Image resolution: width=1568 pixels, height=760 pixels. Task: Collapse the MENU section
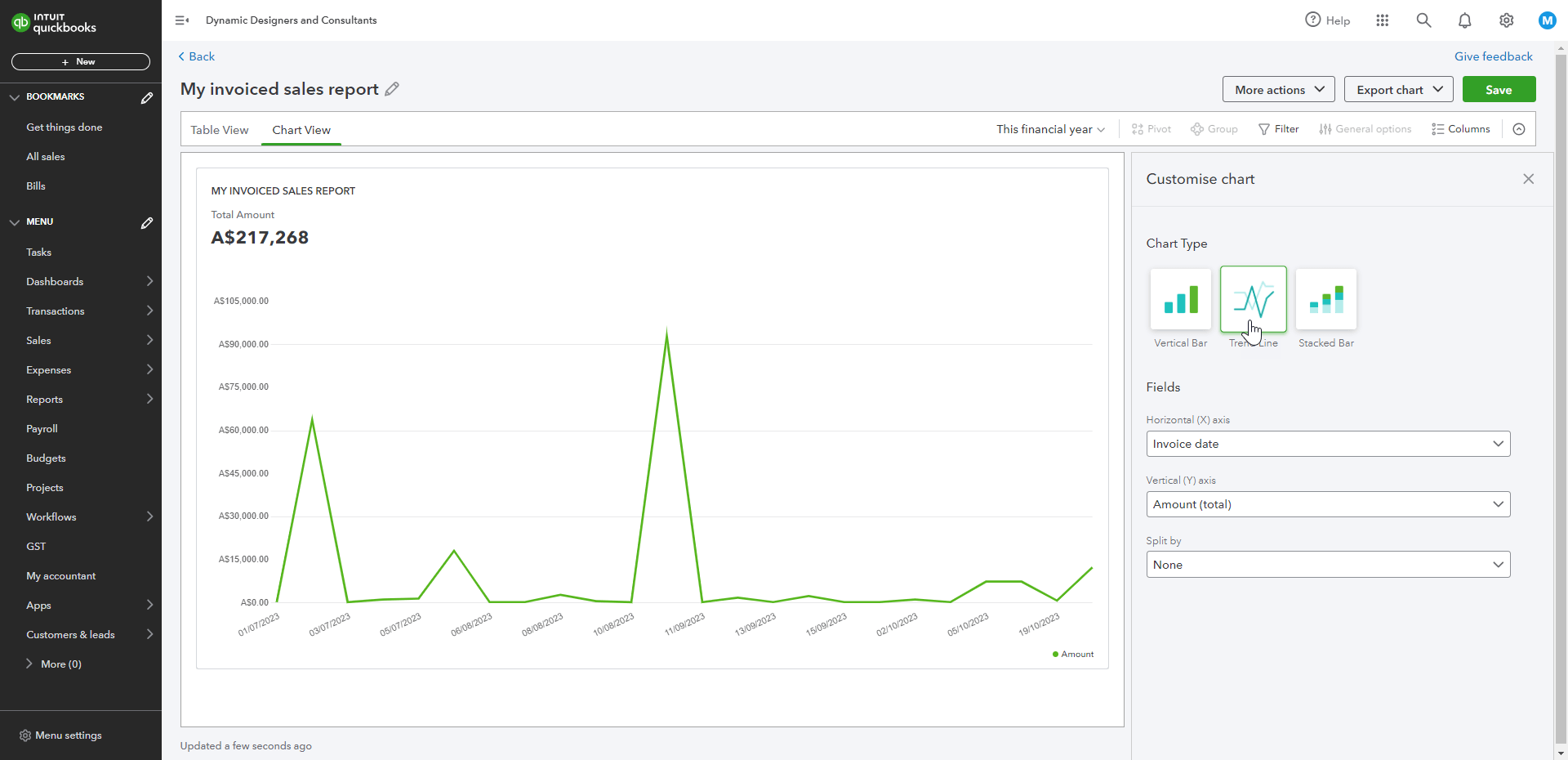click(x=15, y=222)
